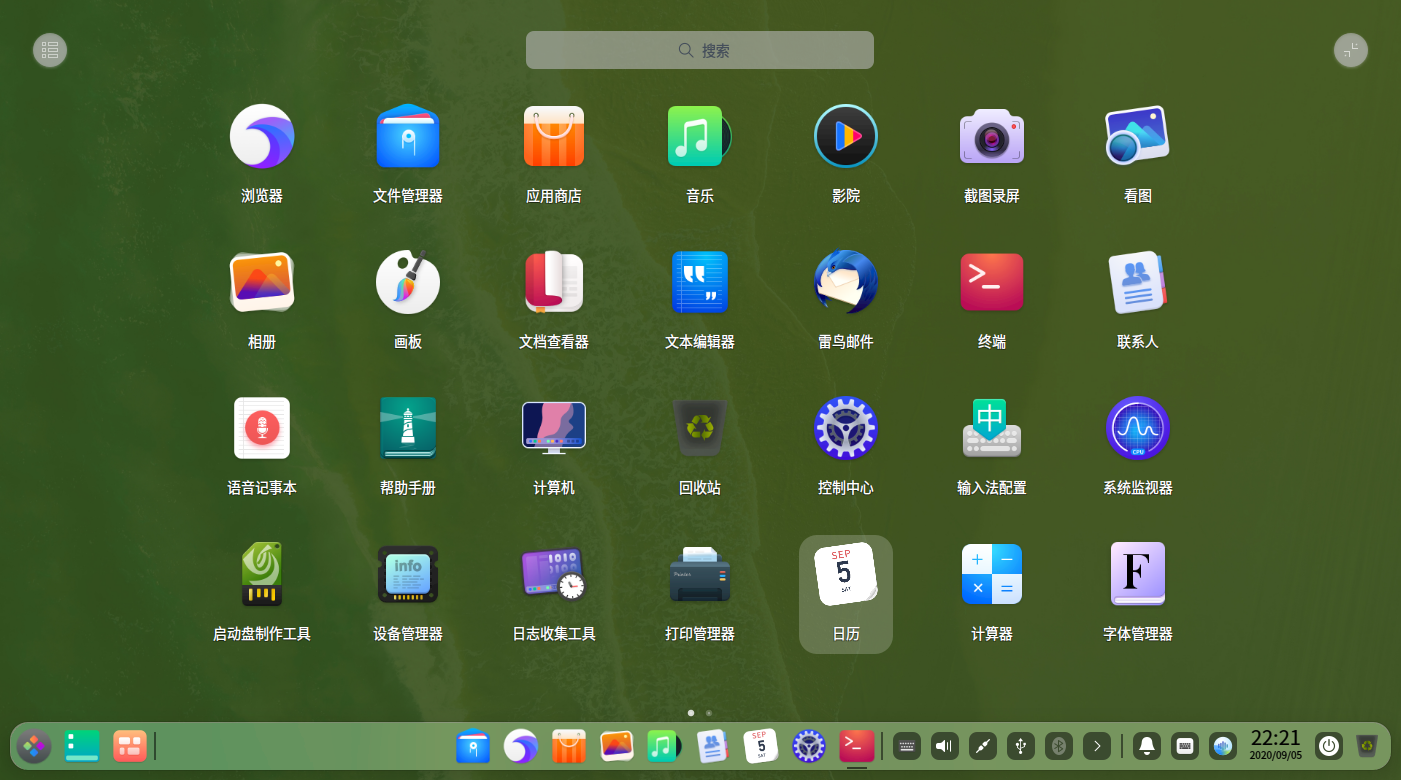Open 雷鸟邮件 Thunderbird mail
This screenshot has height=780, width=1401.
[x=846, y=283]
